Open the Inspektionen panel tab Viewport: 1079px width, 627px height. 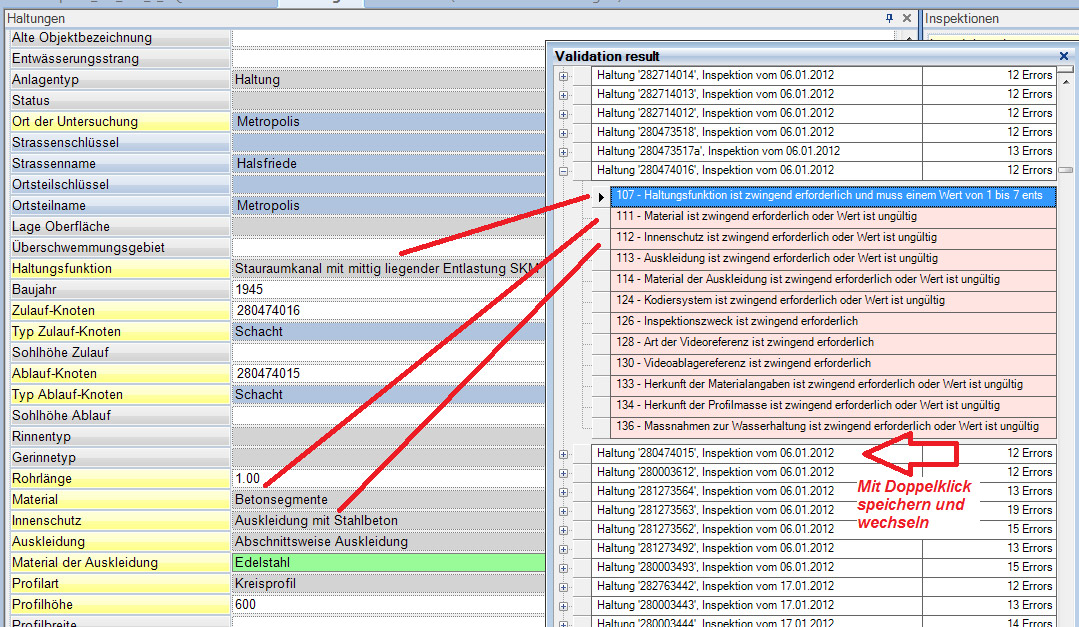[x=962, y=19]
